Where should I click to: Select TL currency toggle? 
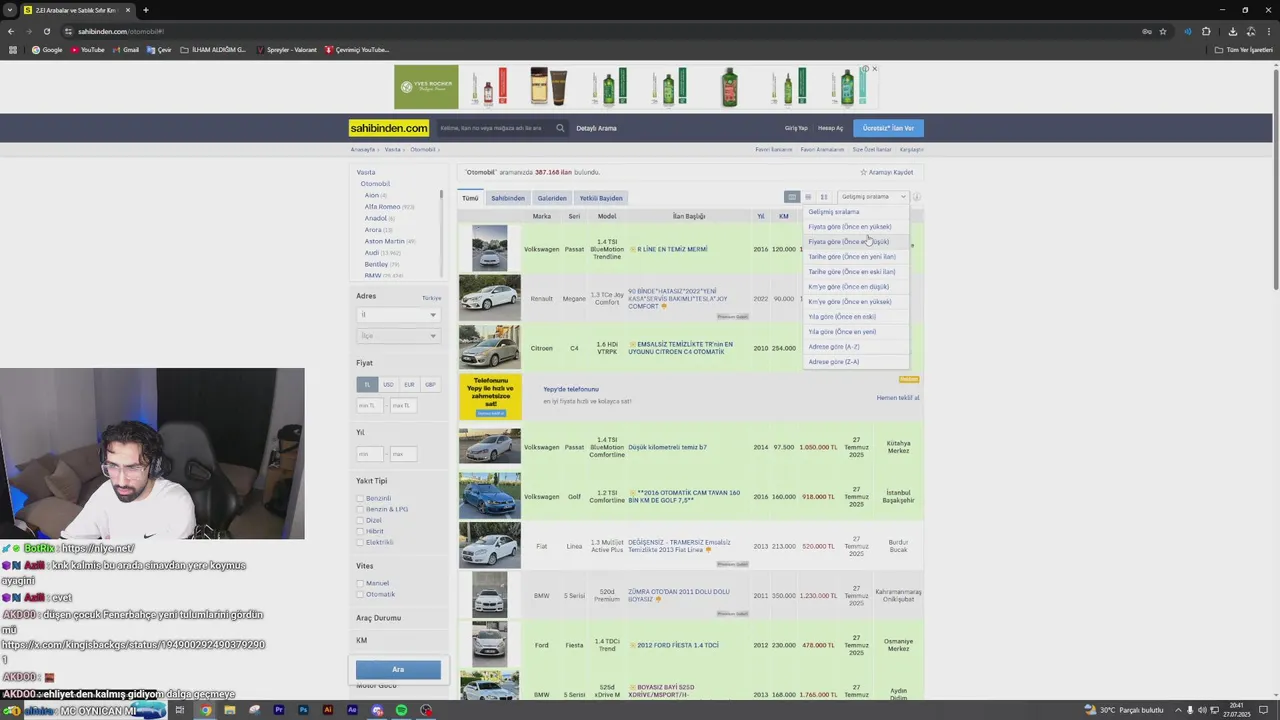click(367, 385)
